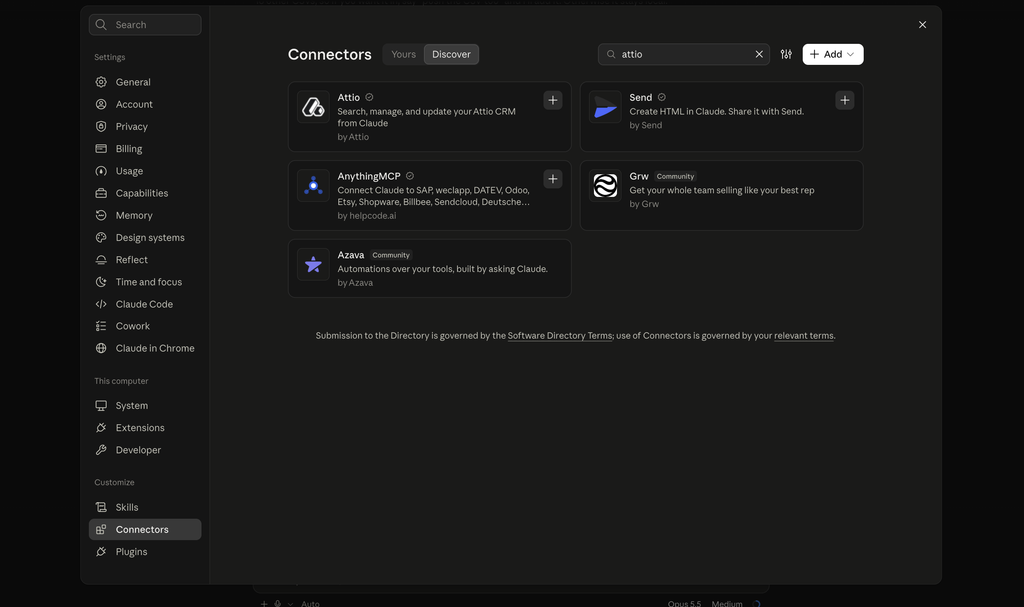This screenshot has width=1024, height=607.
Task: Open the connector filter sliders icon
Action: click(786, 54)
